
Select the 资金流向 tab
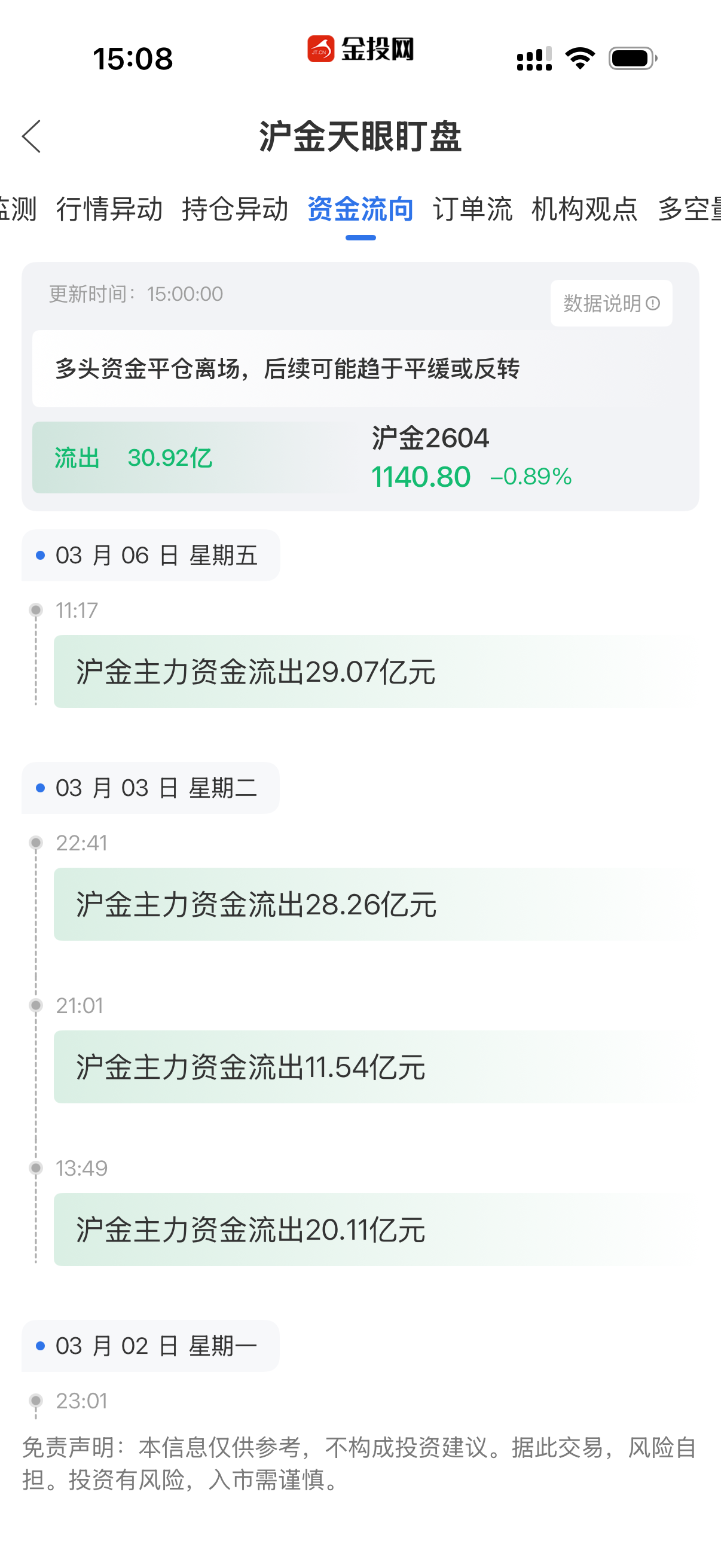(x=360, y=209)
